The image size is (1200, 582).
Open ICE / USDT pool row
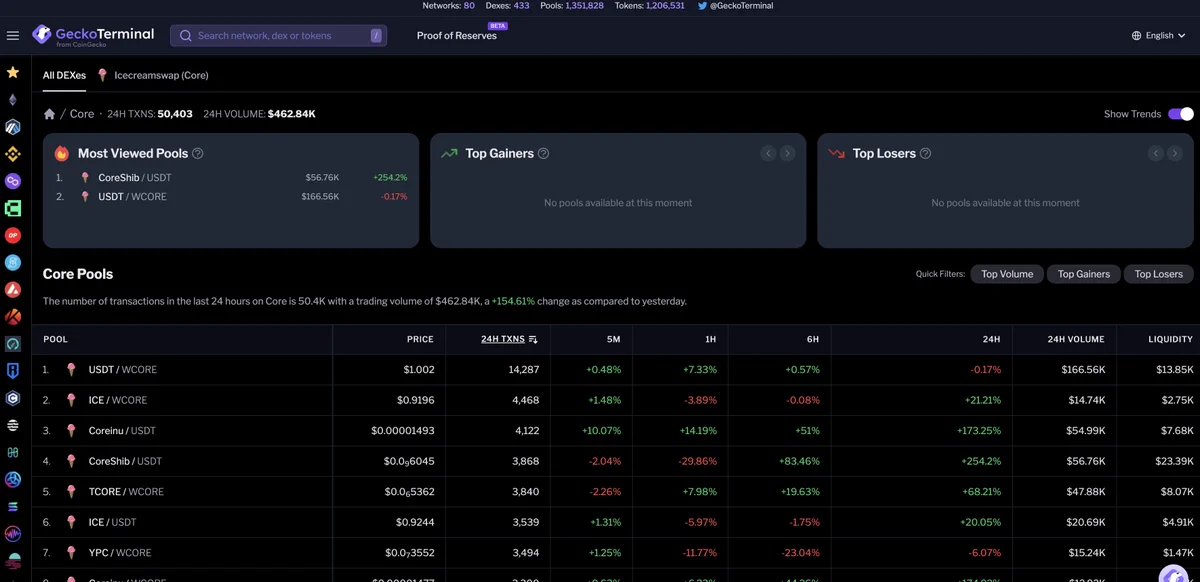click(615, 522)
